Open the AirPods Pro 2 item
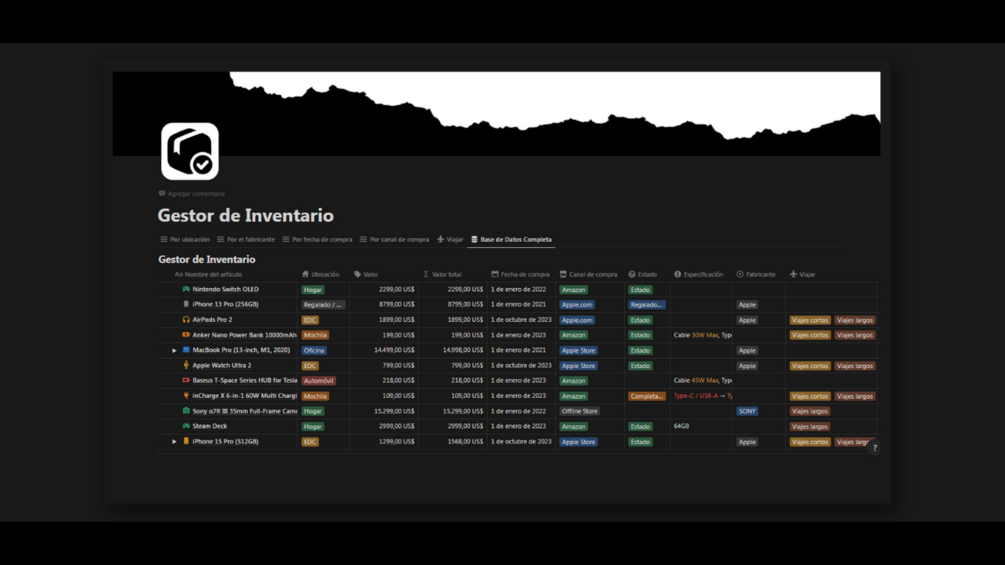1005x565 pixels. click(212, 320)
